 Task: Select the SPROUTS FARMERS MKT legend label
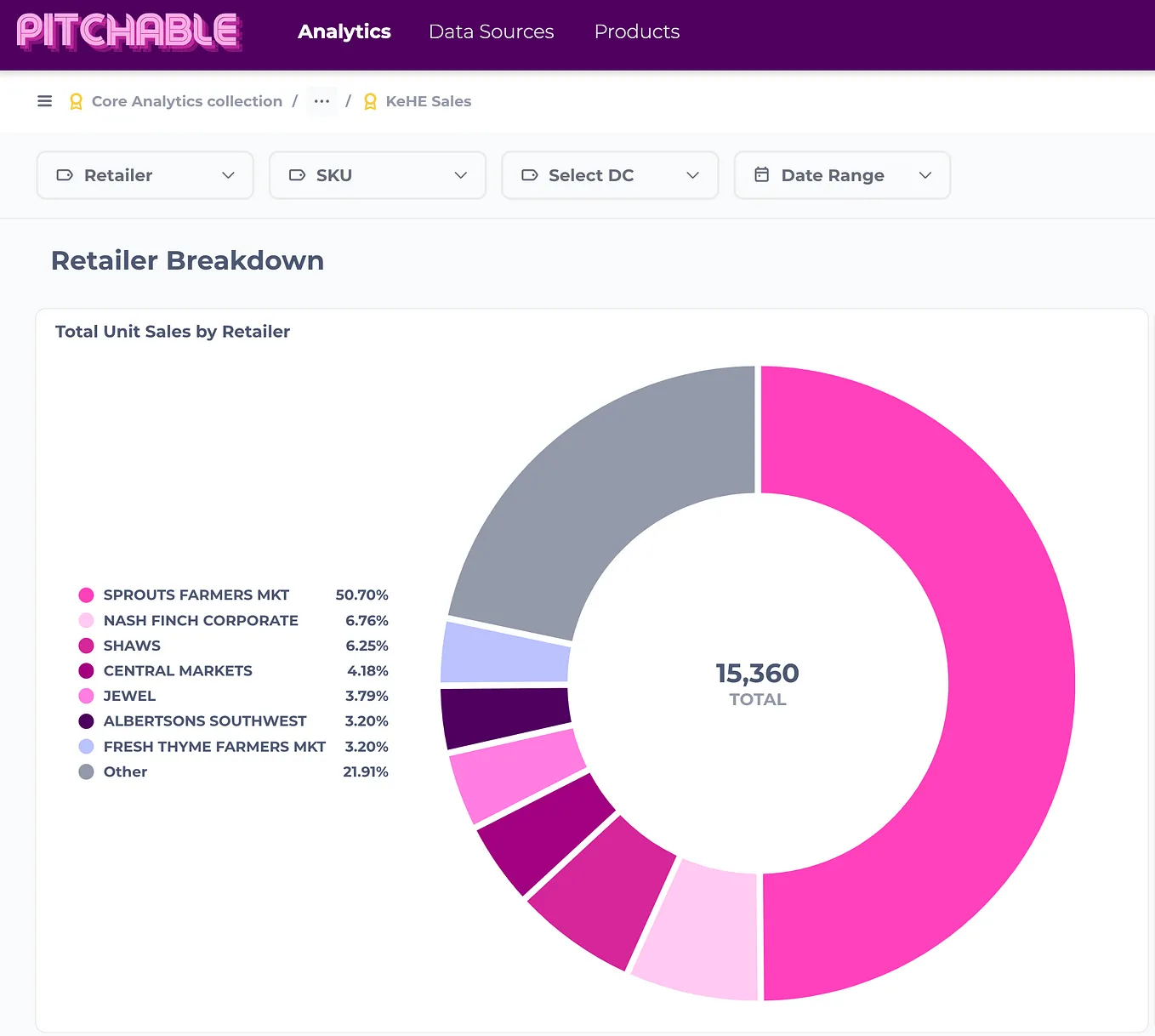point(196,595)
